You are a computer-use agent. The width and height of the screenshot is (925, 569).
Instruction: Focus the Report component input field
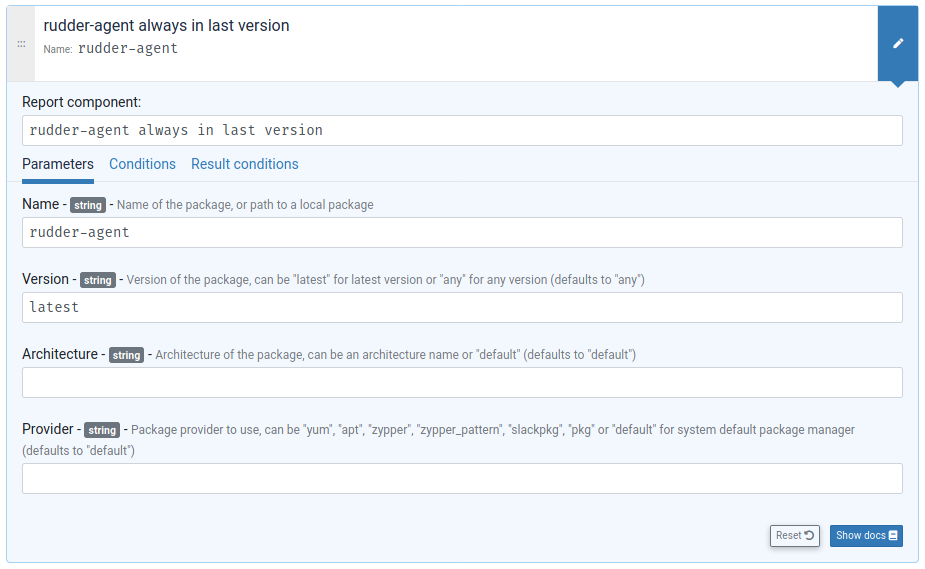462,130
